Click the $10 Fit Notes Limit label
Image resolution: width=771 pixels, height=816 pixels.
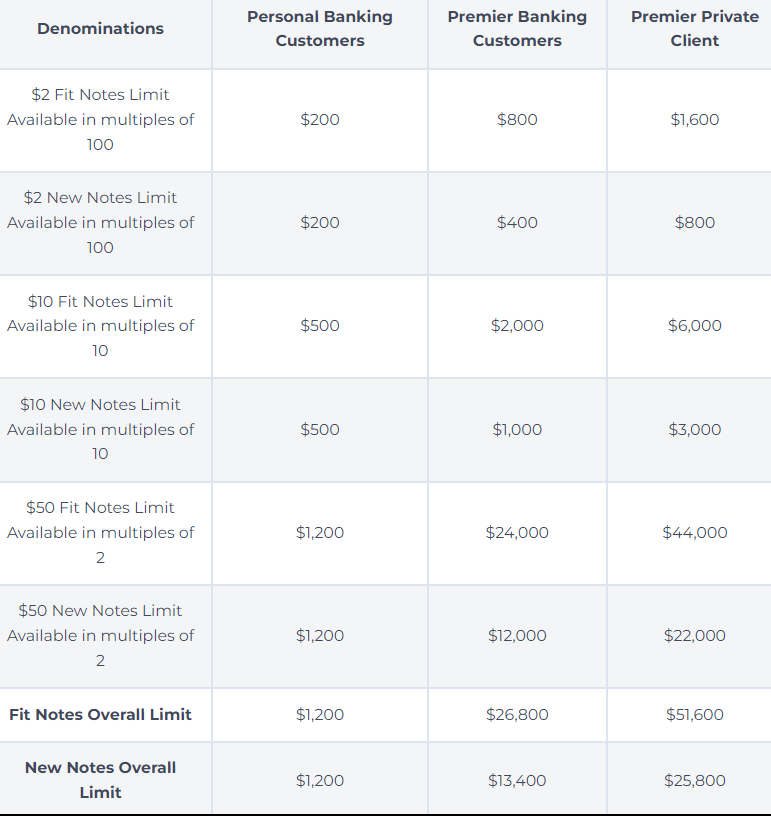point(100,302)
